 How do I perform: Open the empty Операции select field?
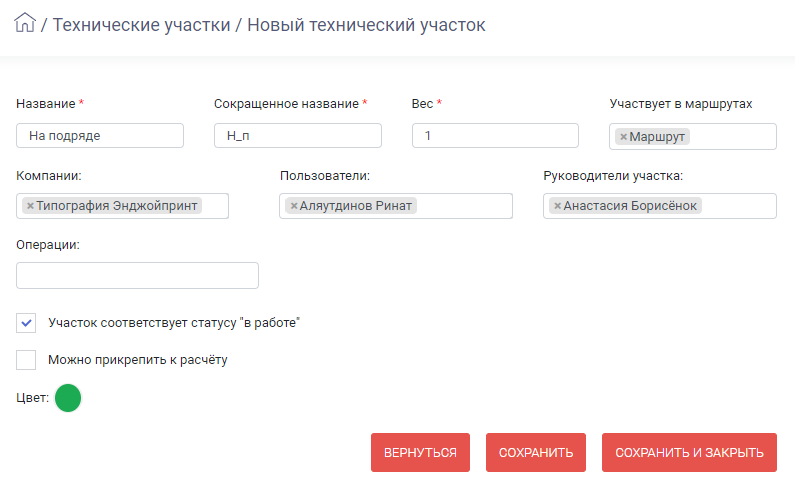click(x=137, y=275)
